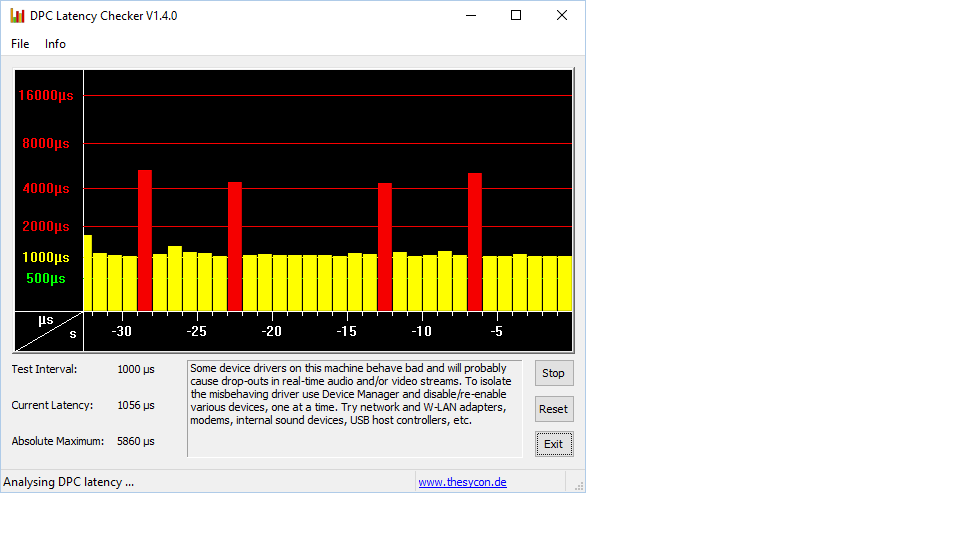The height and width of the screenshot is (540, 960).
Task: Close the DPC Latency Checker window
Action: coord(561,15)
